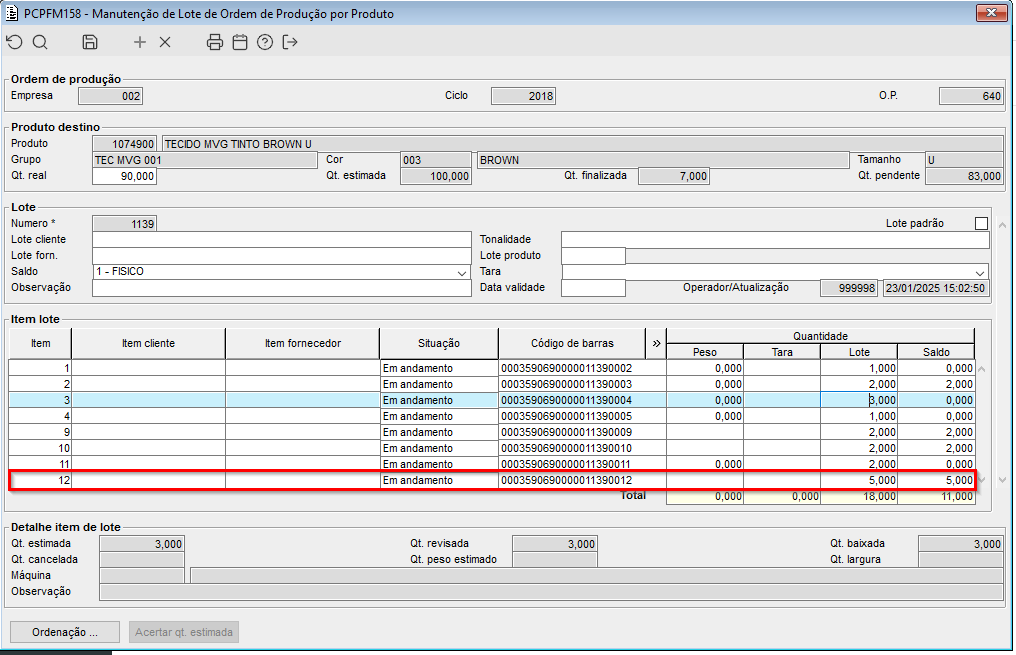Select the Código de barras column header
Screen dimensions: 1016x655
coord(572,343)
